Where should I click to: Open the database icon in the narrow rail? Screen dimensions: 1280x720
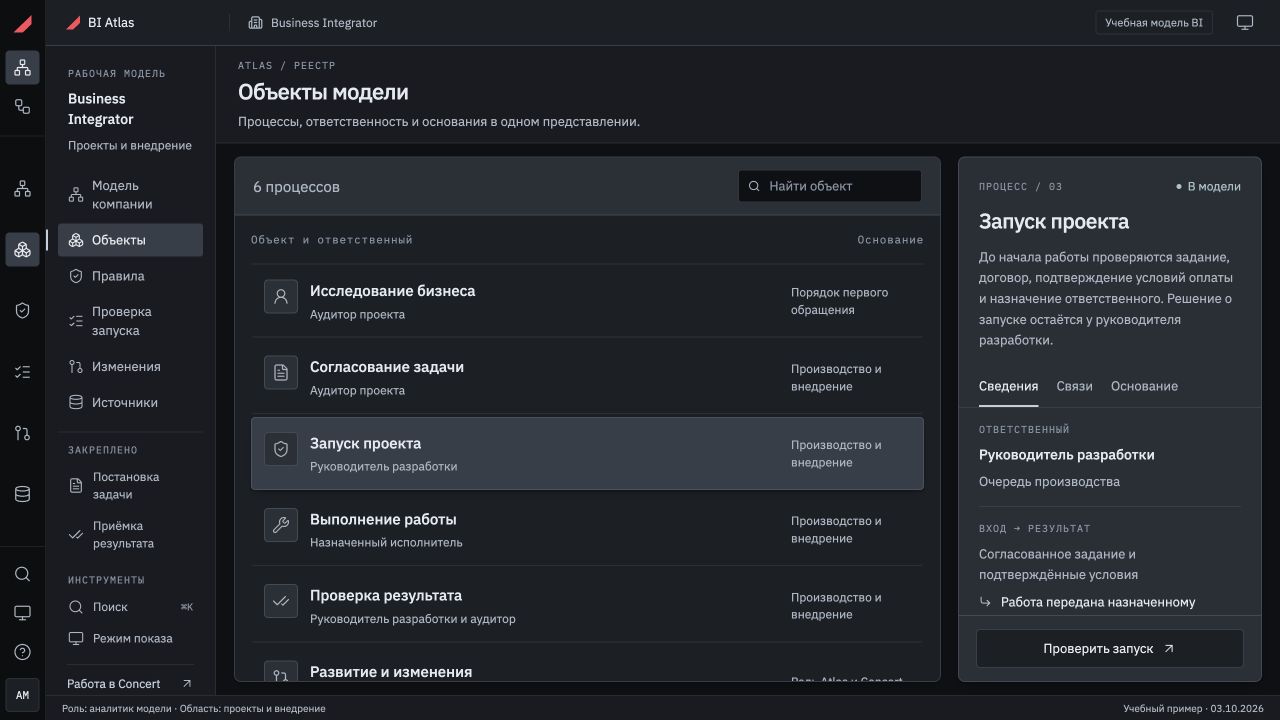[x=23, y=494]
